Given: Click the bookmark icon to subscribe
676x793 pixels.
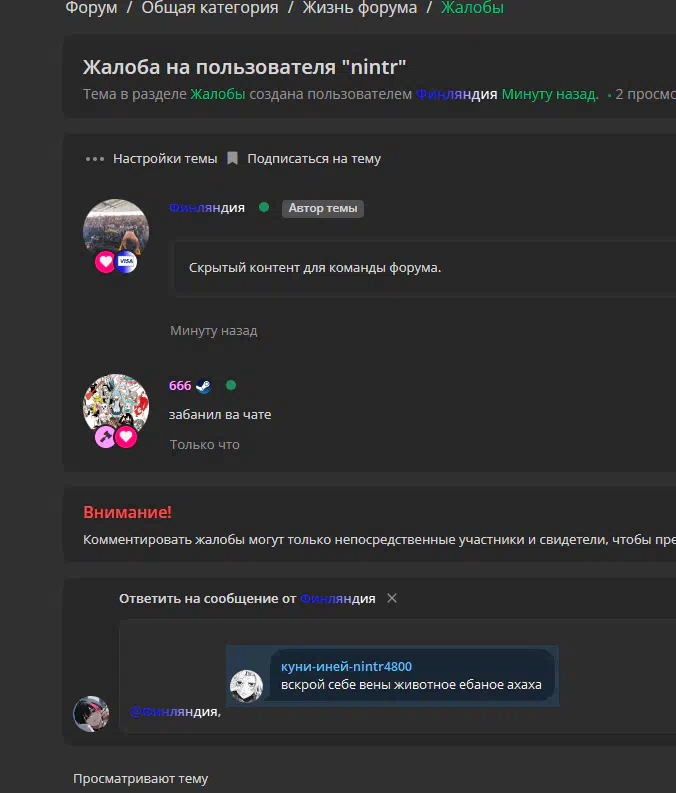Looking at the screenshot, I should 232,158.
